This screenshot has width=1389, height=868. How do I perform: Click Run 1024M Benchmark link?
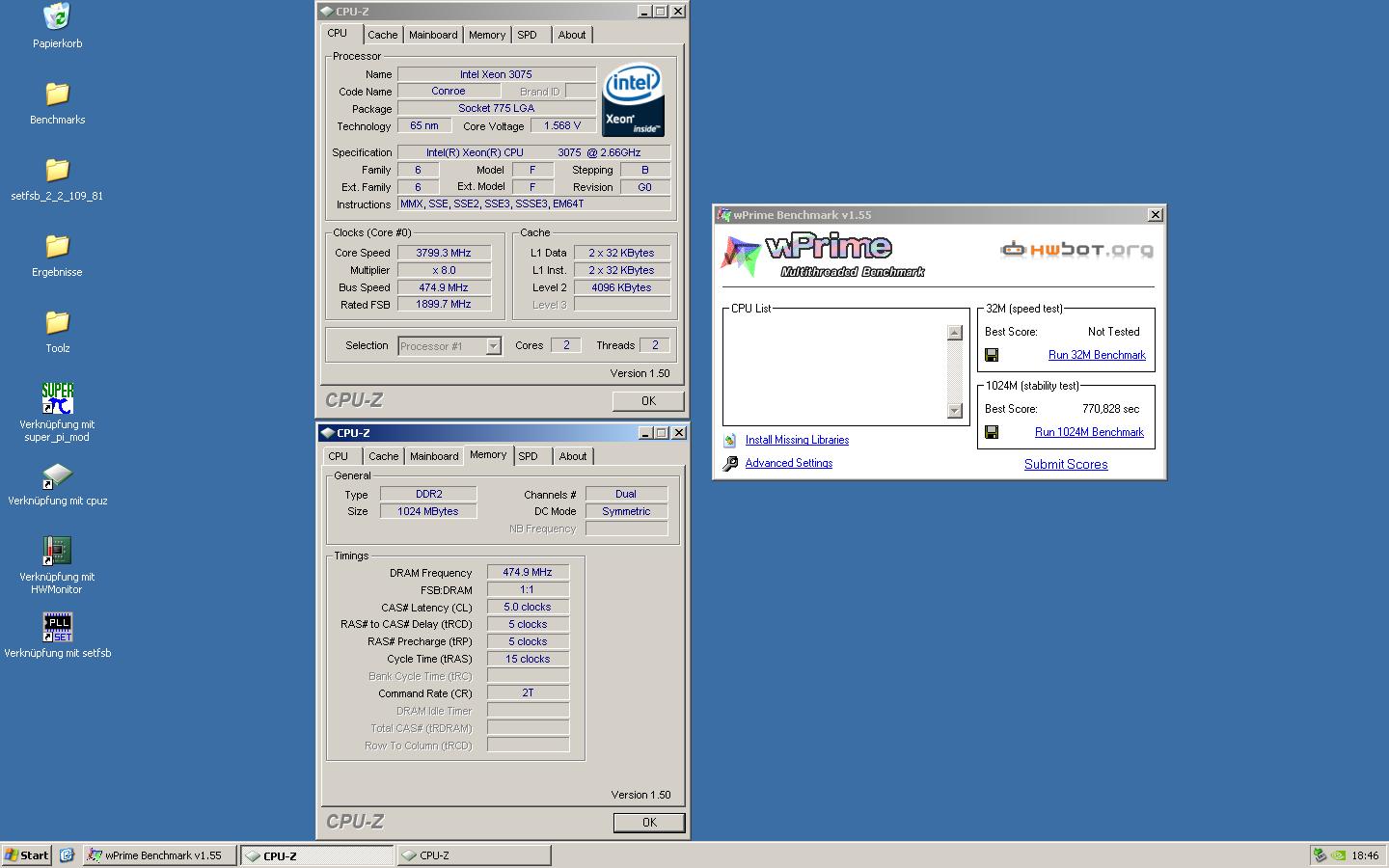(x=1089, y=432)
